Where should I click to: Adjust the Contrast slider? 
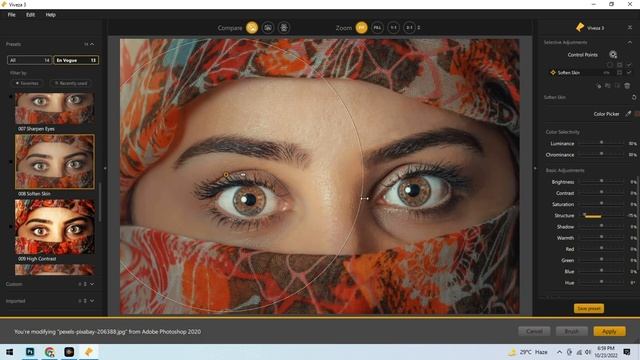coord(601,193)
